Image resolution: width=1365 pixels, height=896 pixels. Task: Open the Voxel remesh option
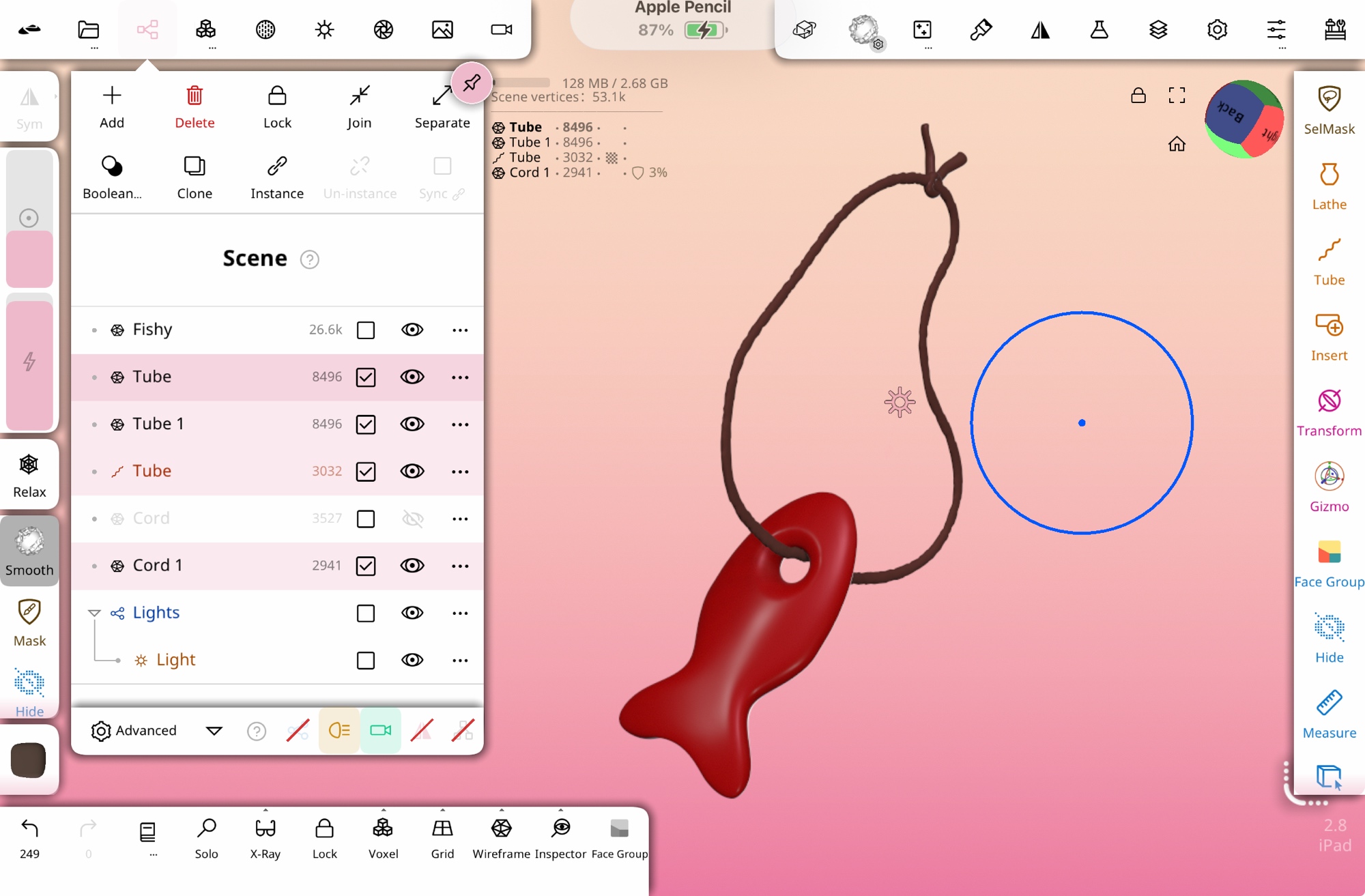click(383, 838)
